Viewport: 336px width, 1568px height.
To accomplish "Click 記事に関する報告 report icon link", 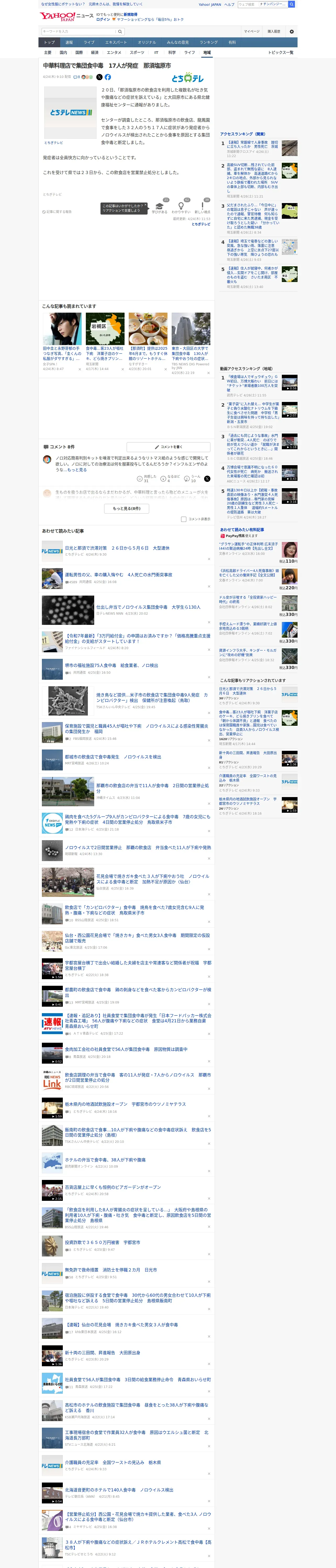I will click(57, 212).
